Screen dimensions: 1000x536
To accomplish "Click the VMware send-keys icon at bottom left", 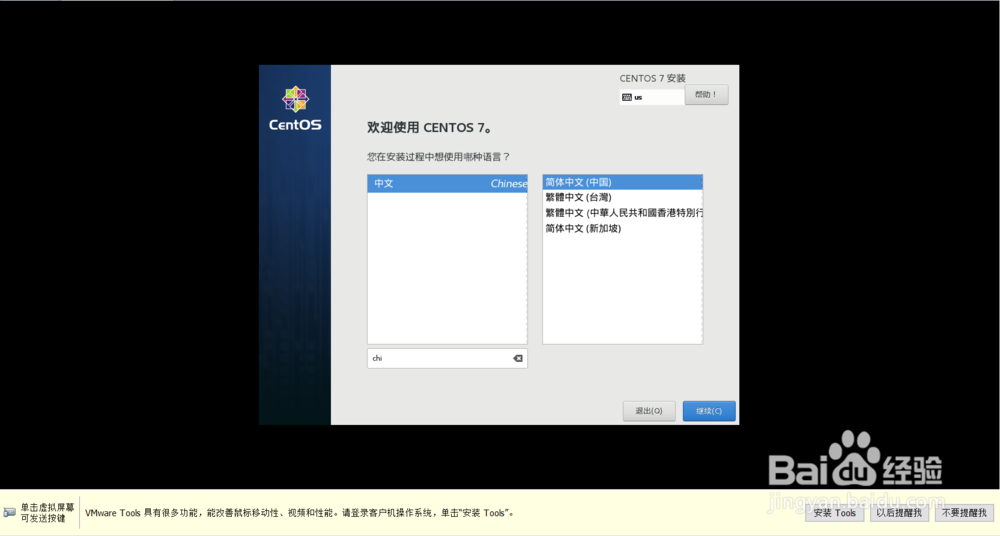I will 10,512.
